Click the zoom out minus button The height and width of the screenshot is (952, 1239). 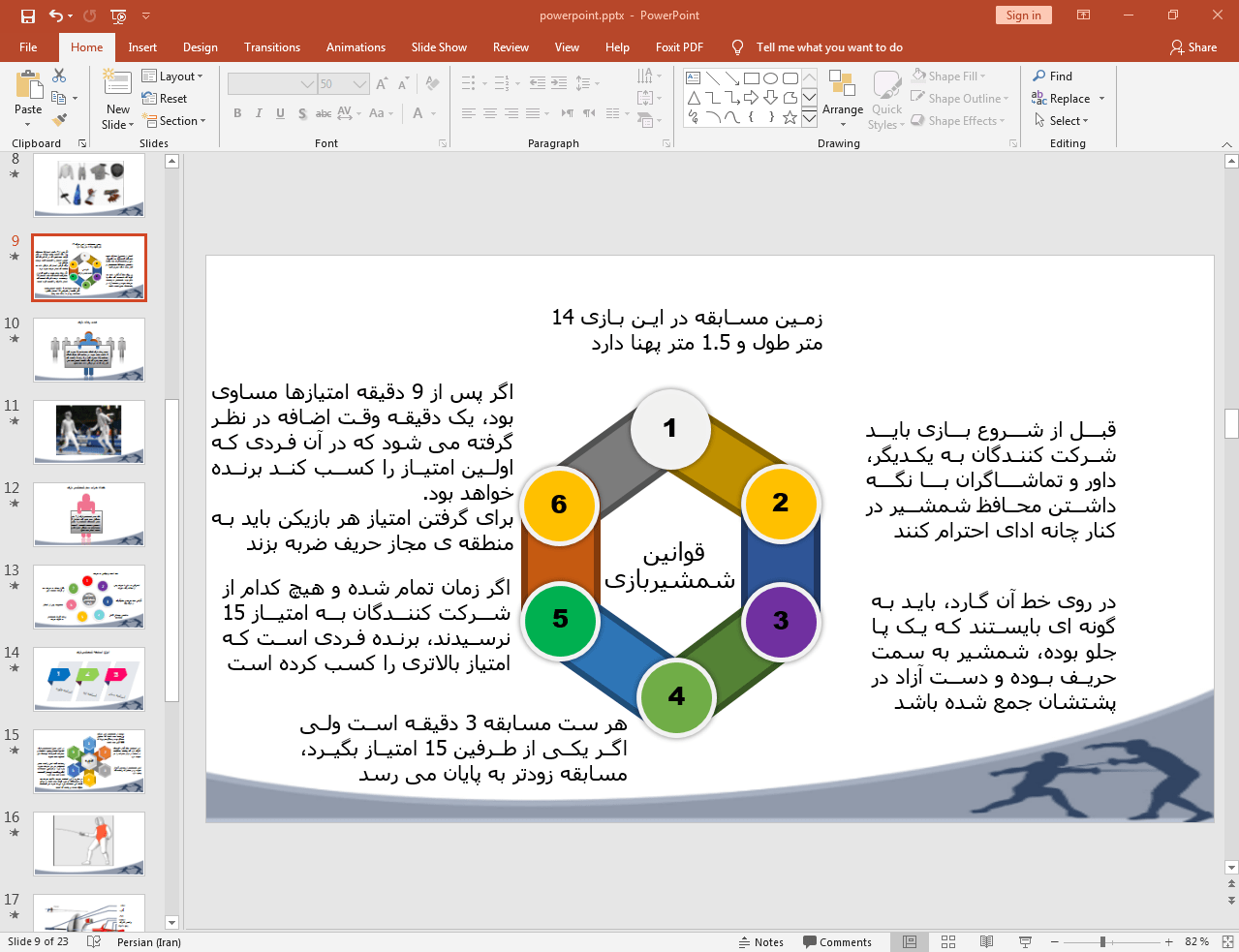click(x=1055, y=941)
